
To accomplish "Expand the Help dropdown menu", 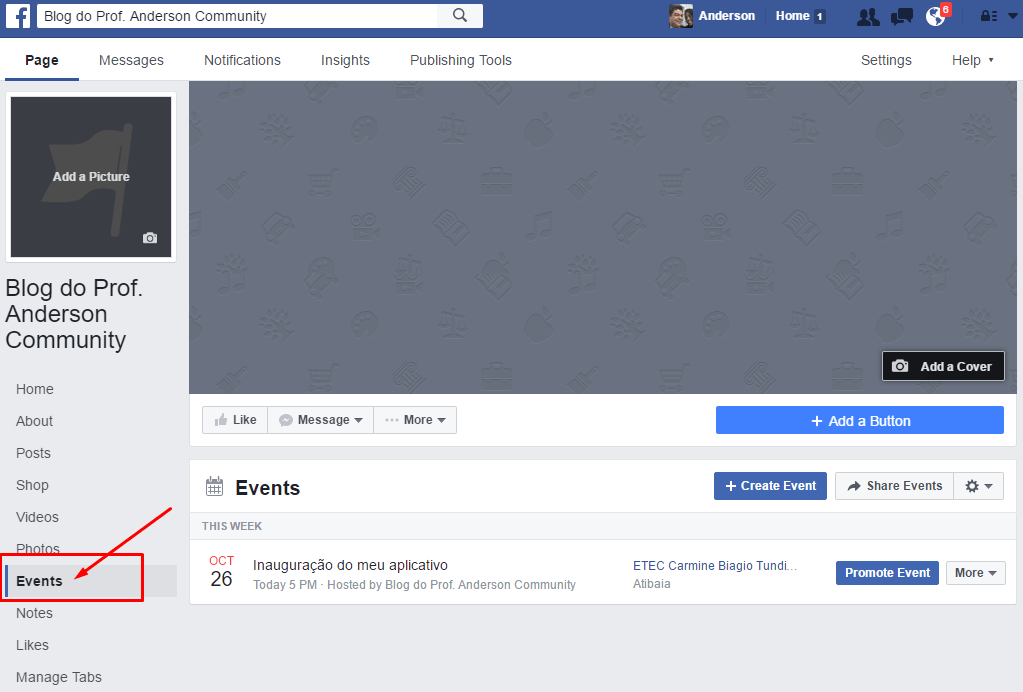I will 972,60.
